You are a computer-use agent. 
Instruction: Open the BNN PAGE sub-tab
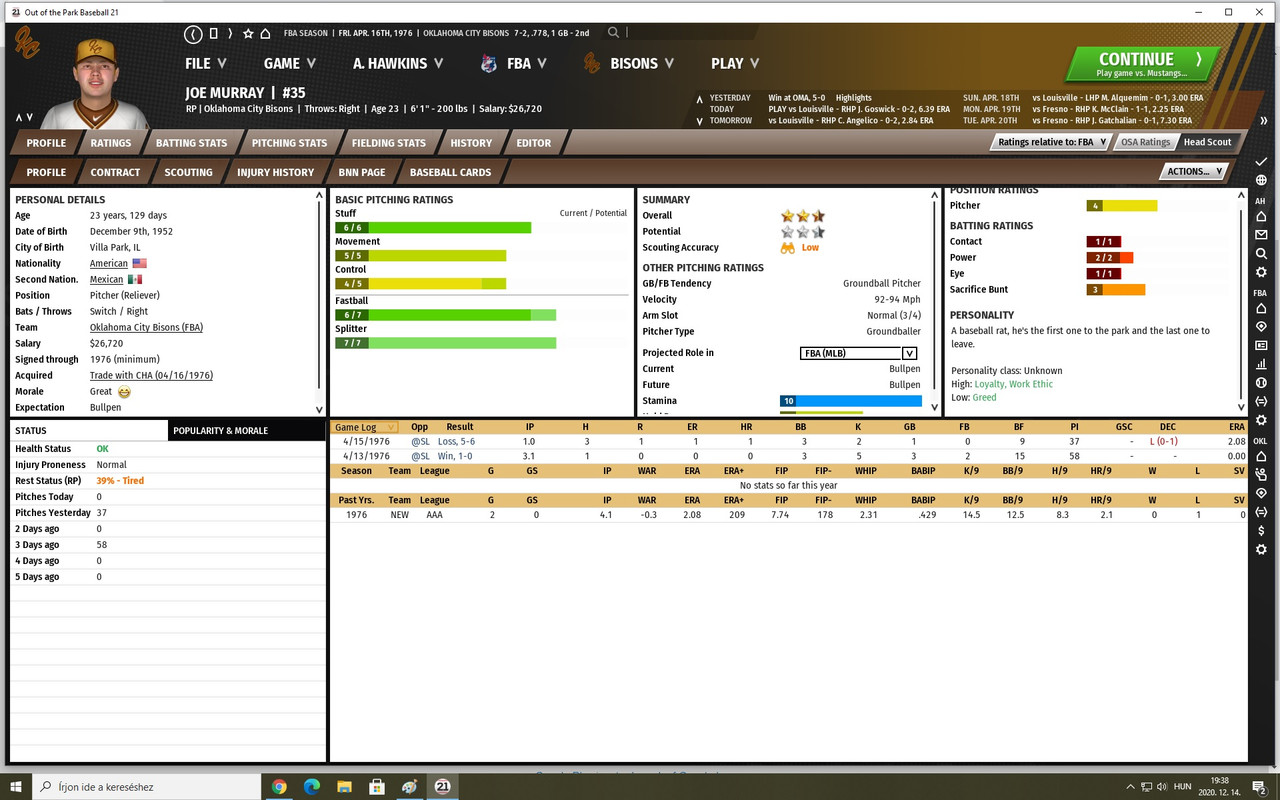tap(362, 172)
